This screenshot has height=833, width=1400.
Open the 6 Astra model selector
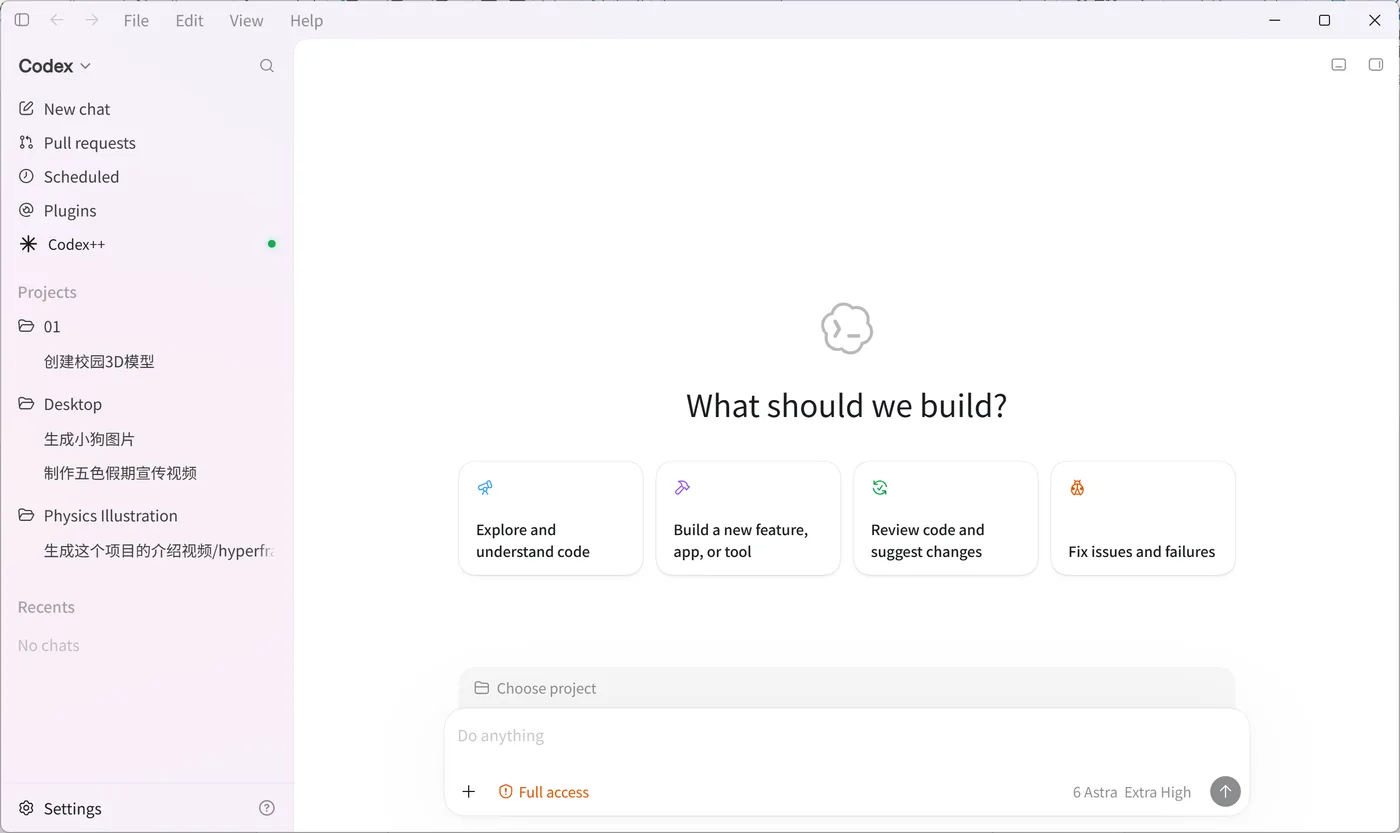1132,792
